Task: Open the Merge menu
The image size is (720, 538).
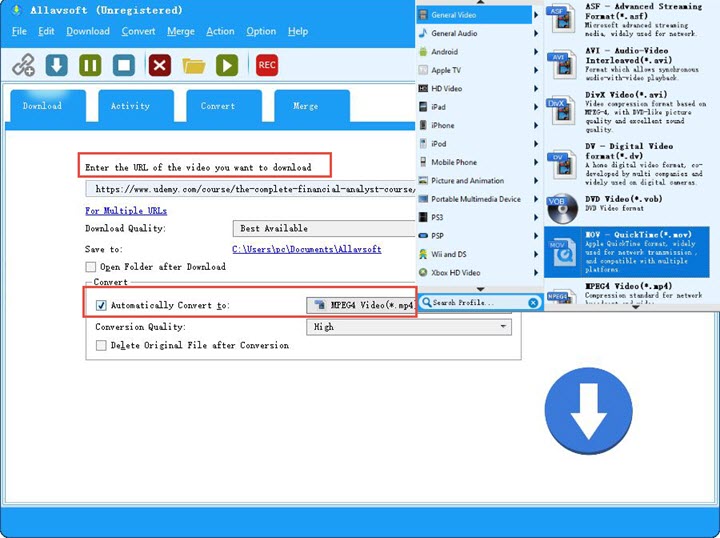Action: click(x=180, y=31)
